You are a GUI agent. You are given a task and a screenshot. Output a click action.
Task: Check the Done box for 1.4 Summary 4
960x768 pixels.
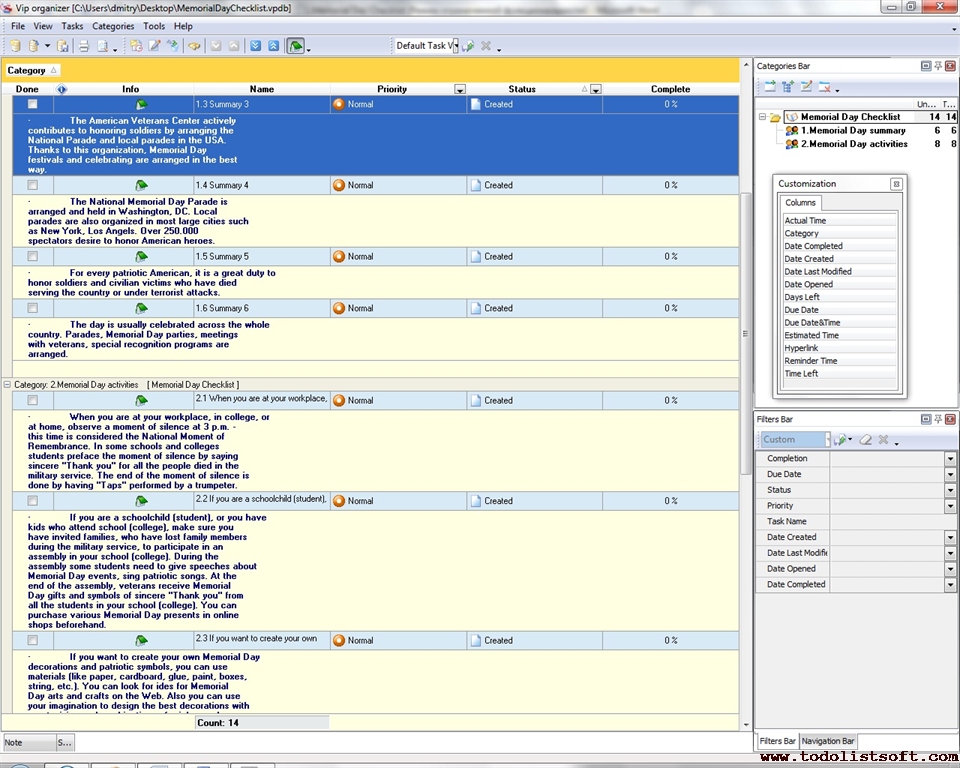point(33,185)
